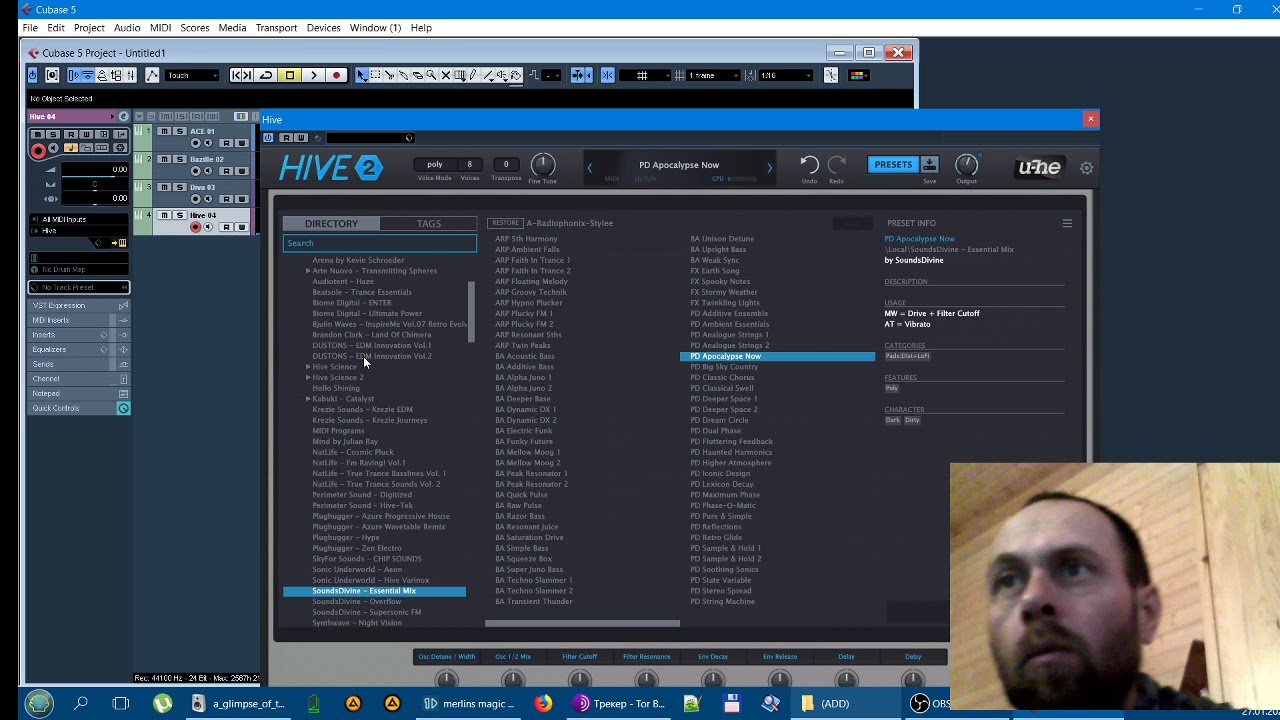Viewport: 1280px width, 720px height.
Task: Click the directory list vertical scrollbar
Action: click(x=471, y=311)
